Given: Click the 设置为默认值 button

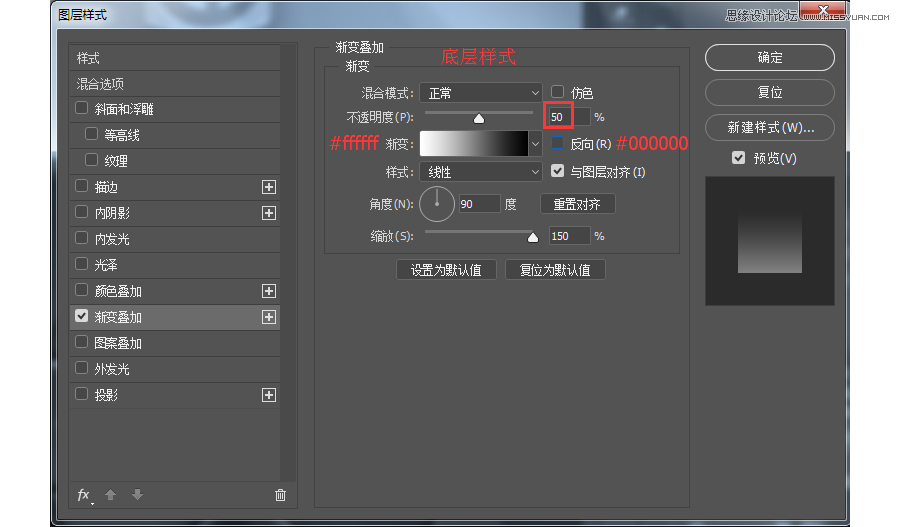Looking at the screenshot, I should click(446, 270).
